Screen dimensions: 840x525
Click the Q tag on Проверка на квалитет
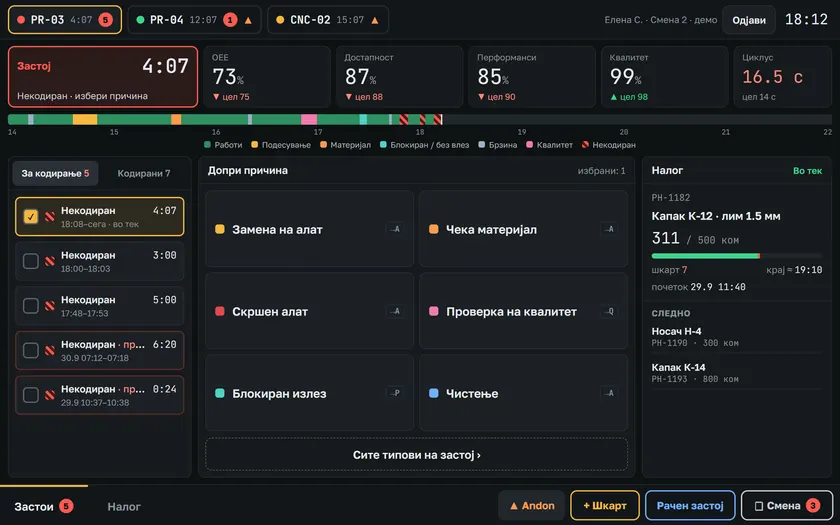[x=609, y=311]
